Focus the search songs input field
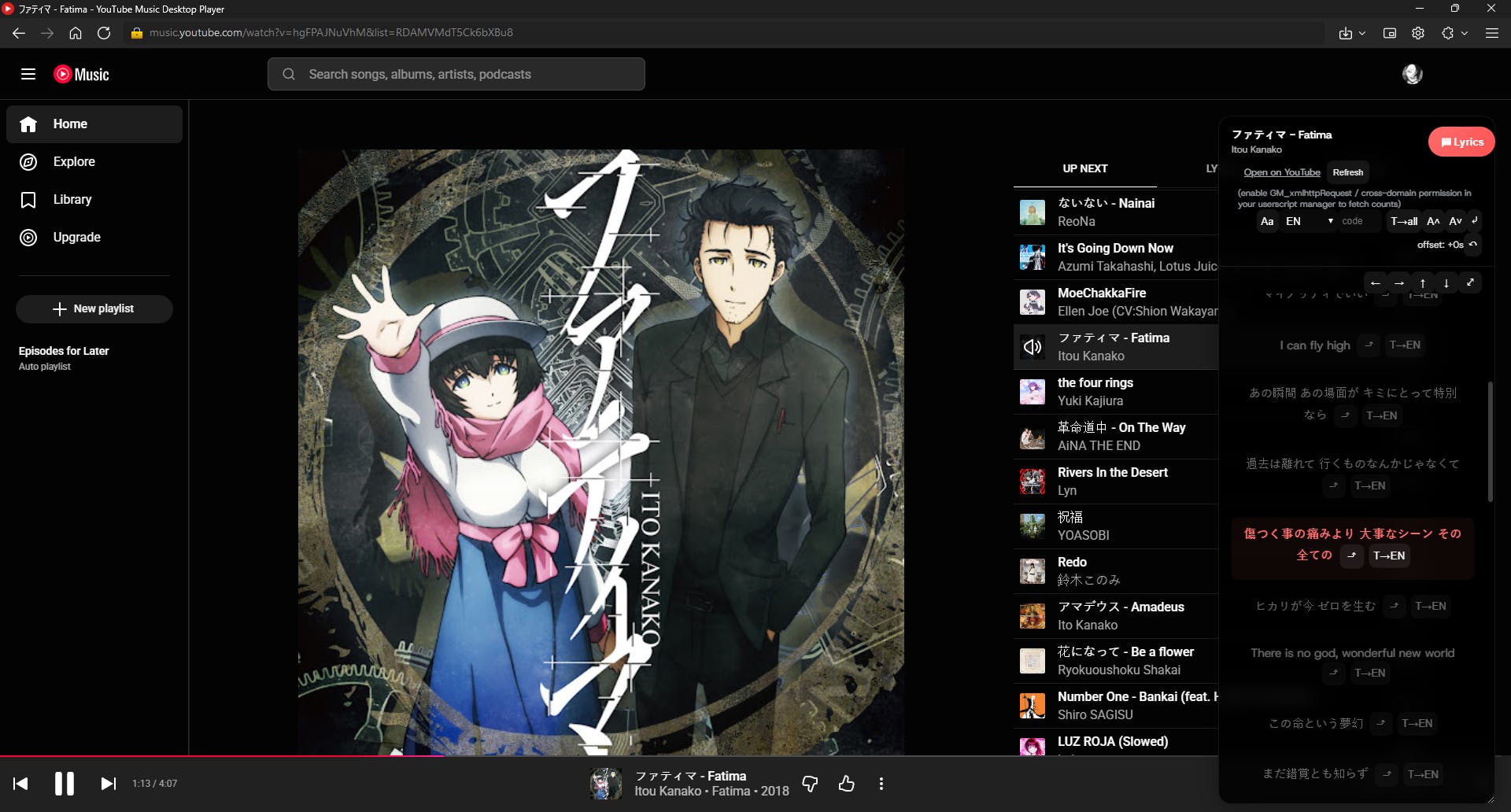1511x812 pixels. pos(456,74)
